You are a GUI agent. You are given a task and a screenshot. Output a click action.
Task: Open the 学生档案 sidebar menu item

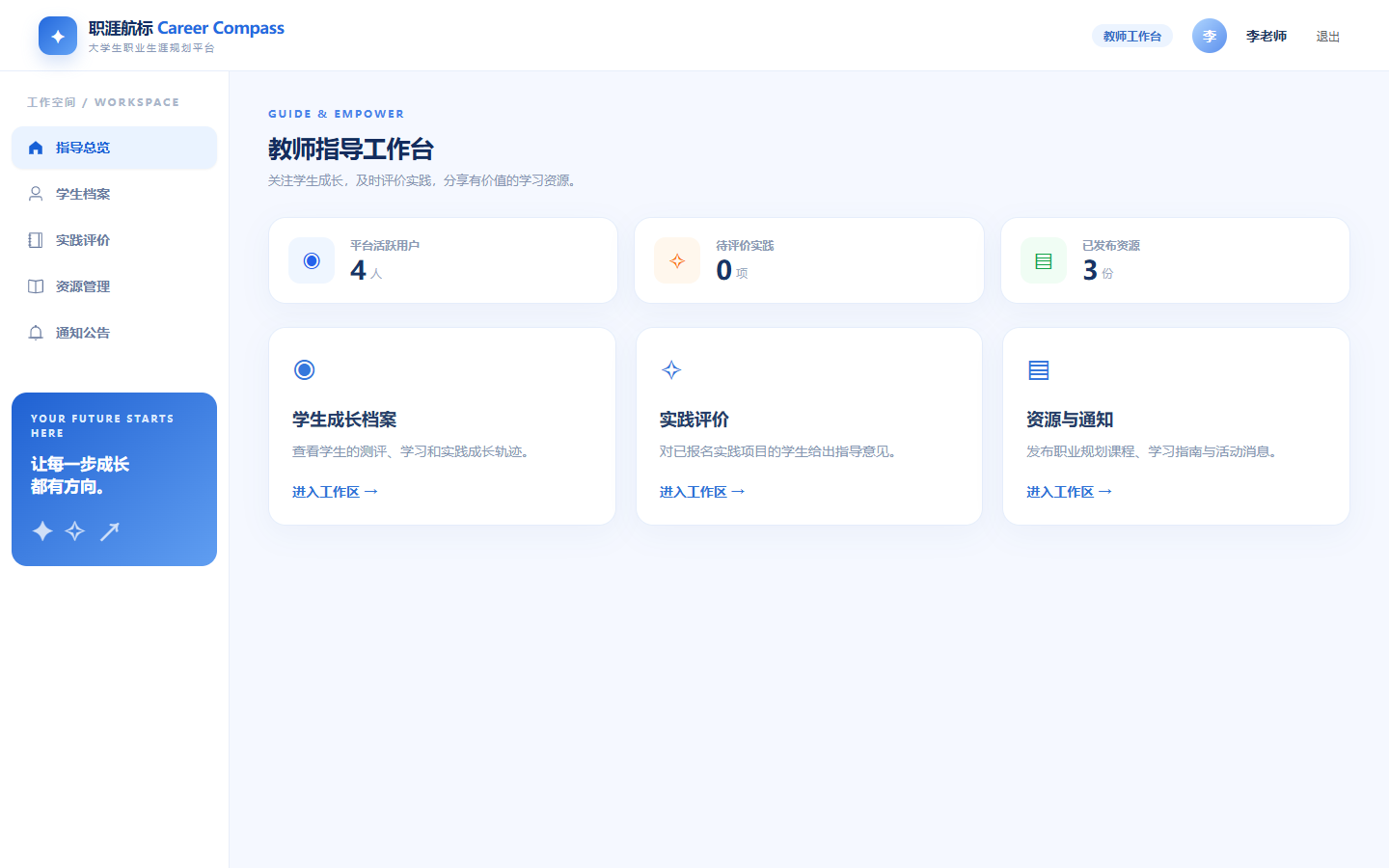pos(114,194)
